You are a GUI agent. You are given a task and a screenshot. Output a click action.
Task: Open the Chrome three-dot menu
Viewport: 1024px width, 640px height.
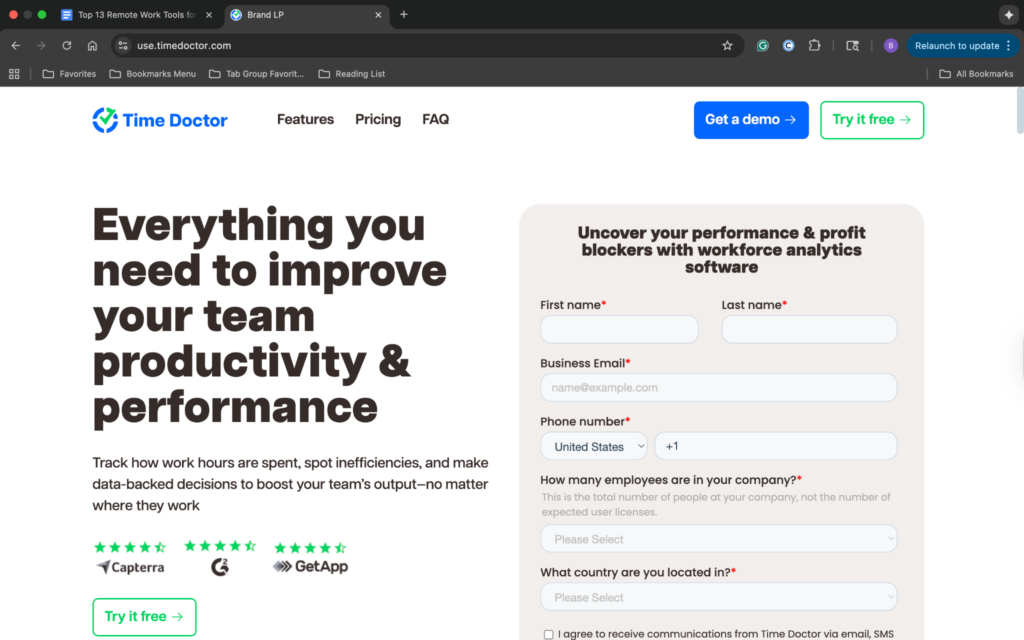(x=1009, y=46)
